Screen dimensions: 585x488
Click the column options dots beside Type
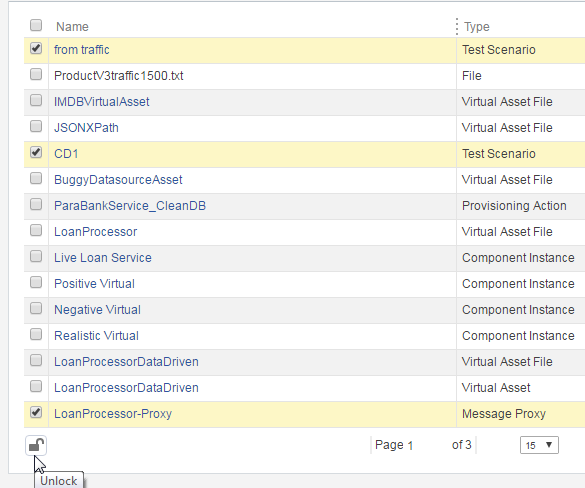coord(457,26)
